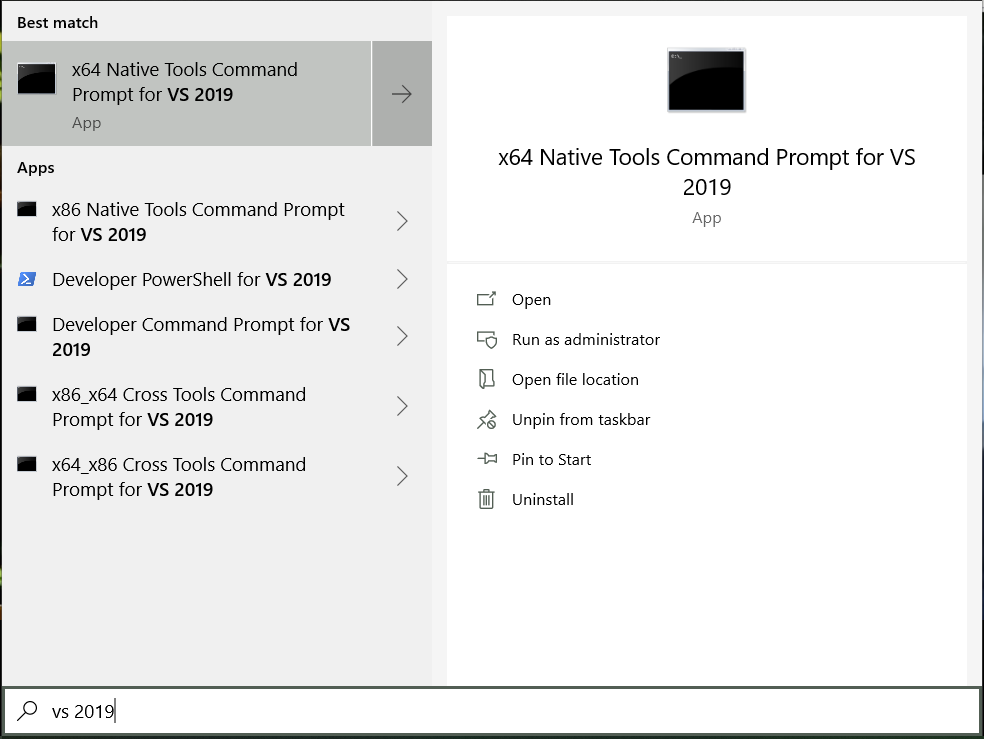Image resolution: width=984 pixels, height=739 pixels.
Task: Expand options for x86 Native Tools Command Prompt
Action: pyautogui.click(x=403, y=221)
